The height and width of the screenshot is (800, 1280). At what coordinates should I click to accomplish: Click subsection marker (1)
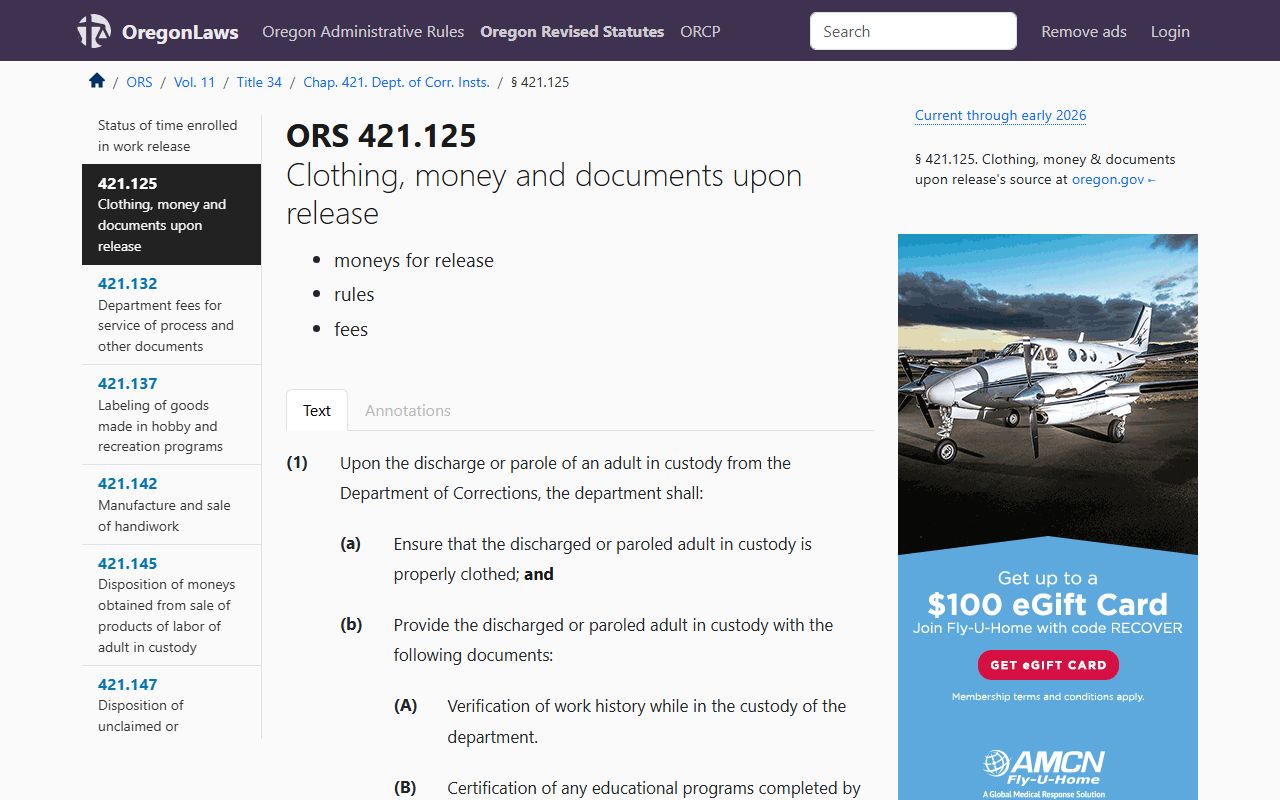point(297,462)
